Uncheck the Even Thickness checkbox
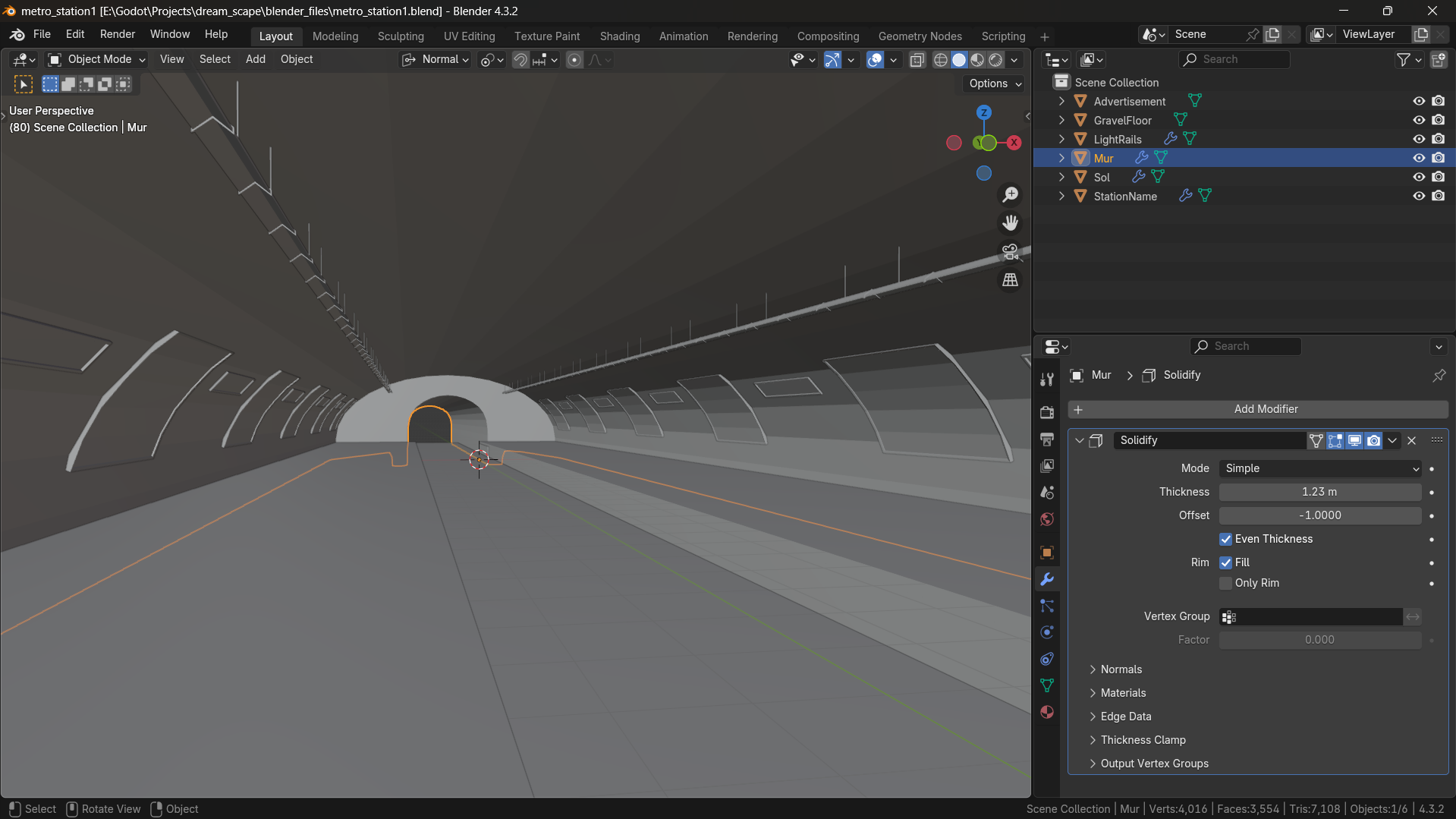Screen dimensions: 1456x819 1225,539
